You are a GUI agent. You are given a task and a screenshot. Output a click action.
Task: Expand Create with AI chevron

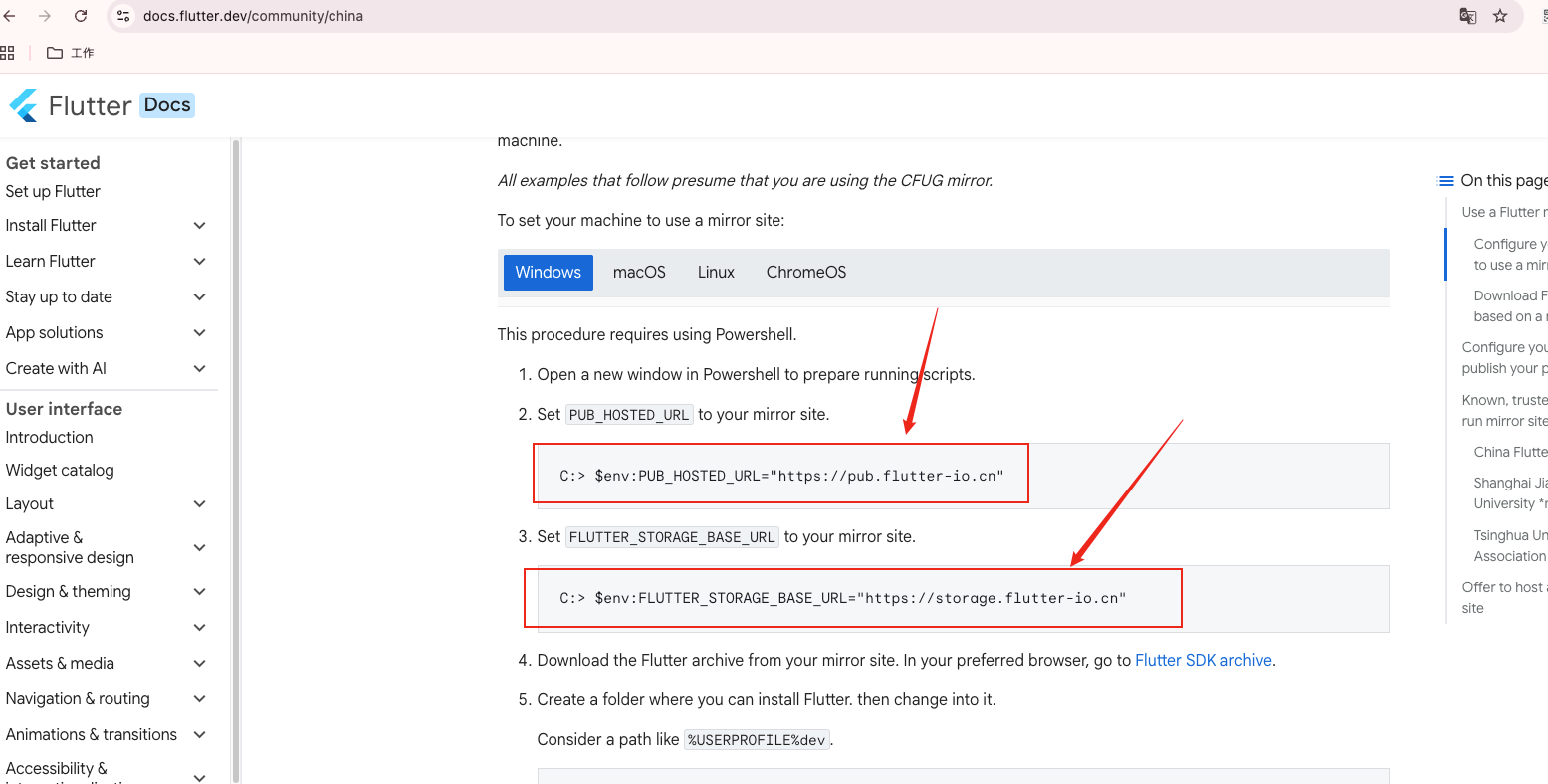pyautogui.click(x=199, y=369)
